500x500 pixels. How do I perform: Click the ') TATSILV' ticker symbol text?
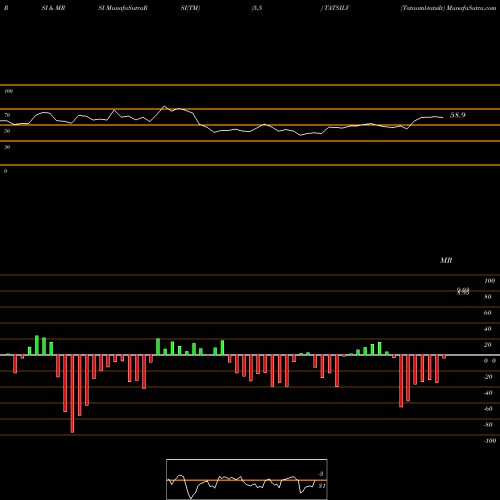pyautogui.click(x=335, y=8)
